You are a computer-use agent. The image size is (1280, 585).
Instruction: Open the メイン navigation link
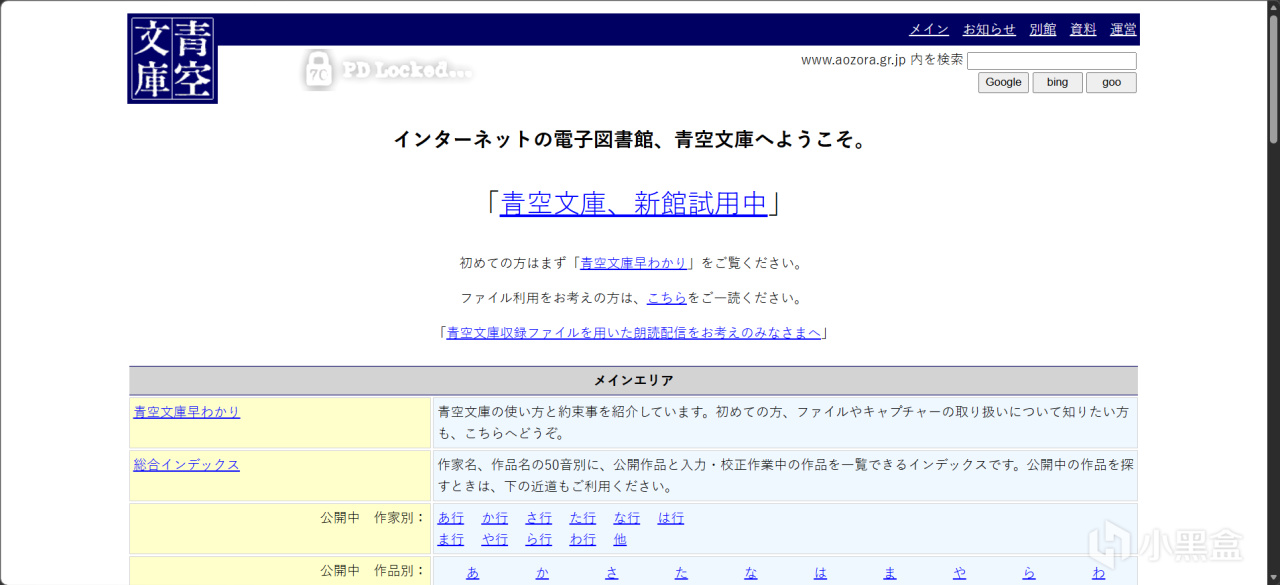tap(929, 29)
